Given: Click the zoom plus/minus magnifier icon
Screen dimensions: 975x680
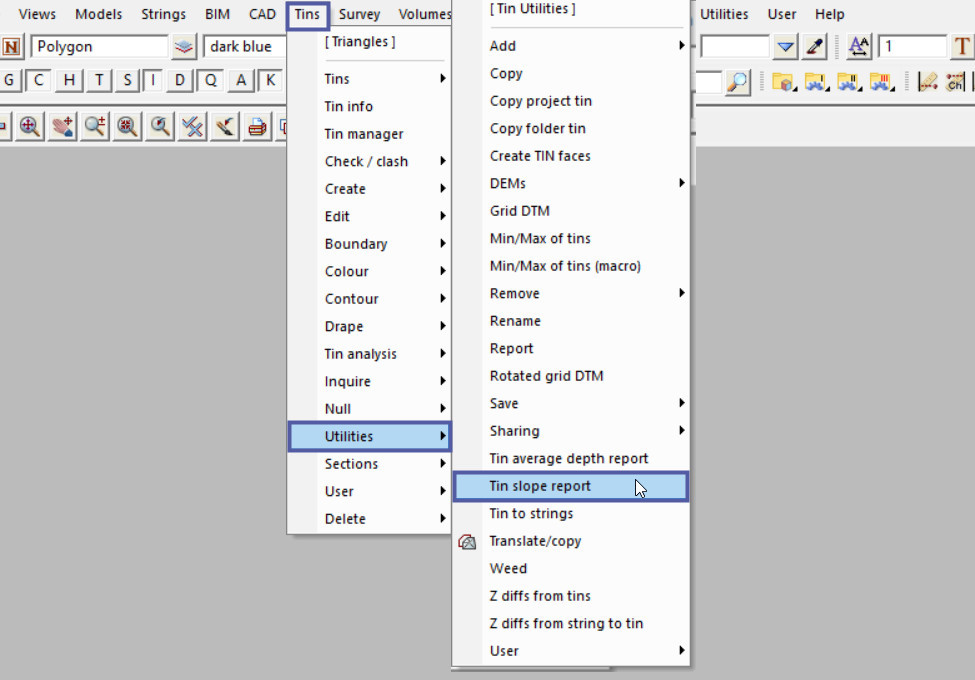Looking at the screenshot, I should 95,126.
